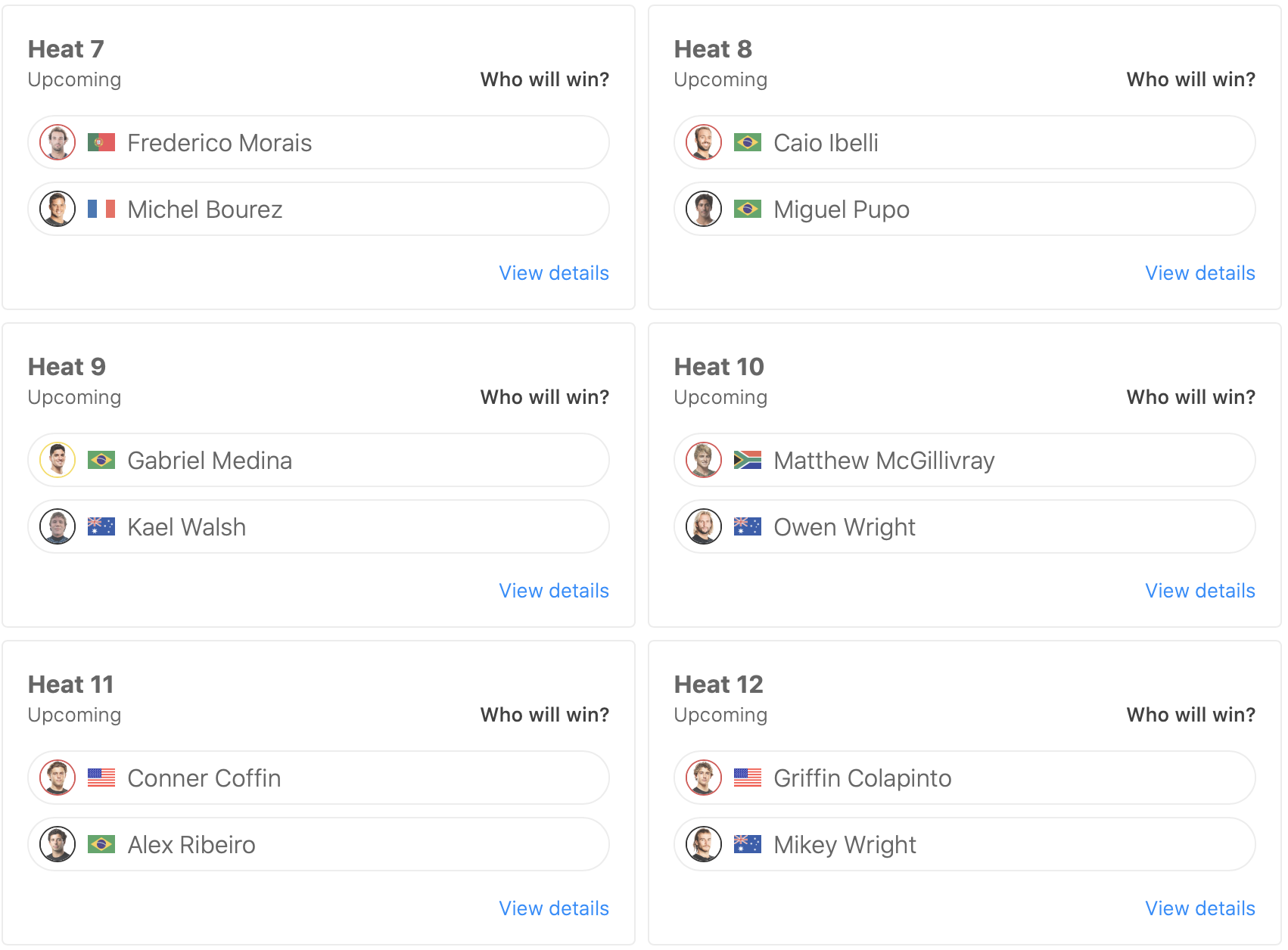Click the French flag beside Michel Bourez
1288x950 pixels.
pyautogui.click(x=101, y=209)
